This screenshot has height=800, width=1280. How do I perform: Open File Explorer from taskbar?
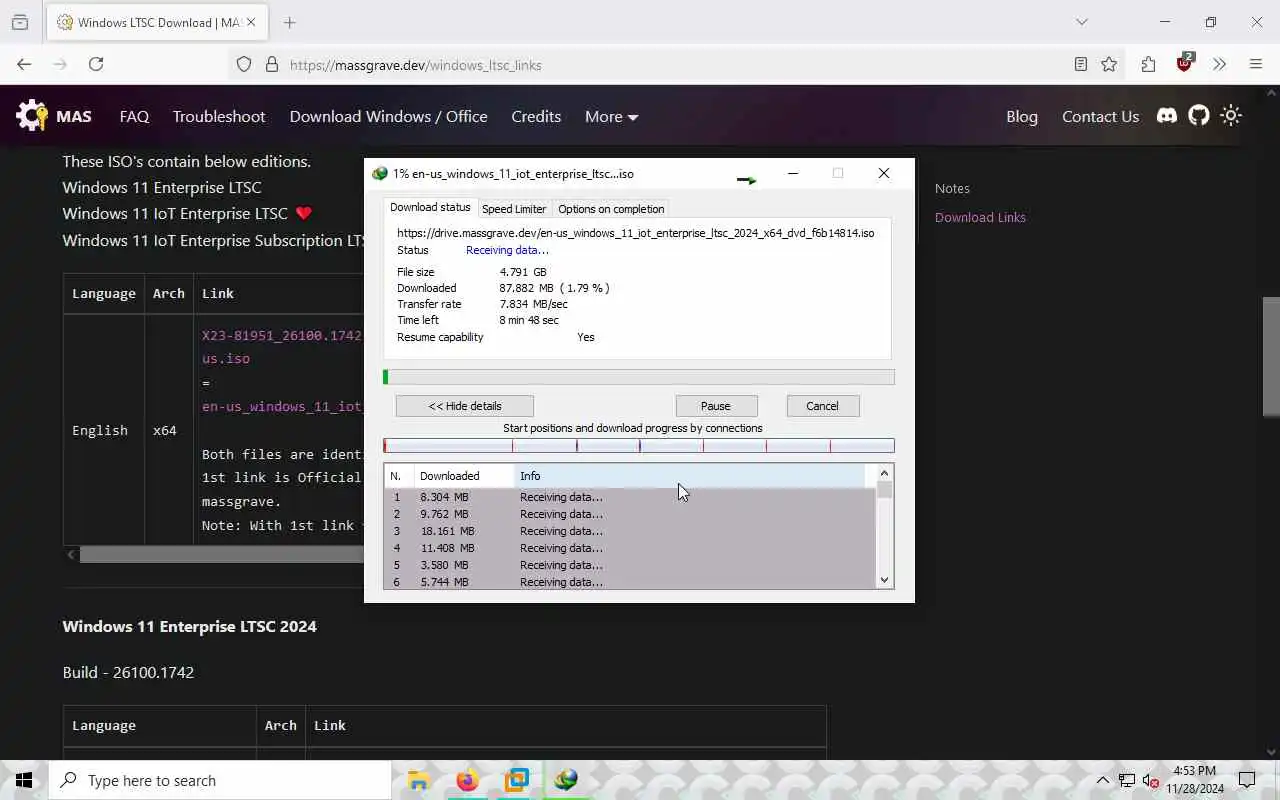click(418, 780)
